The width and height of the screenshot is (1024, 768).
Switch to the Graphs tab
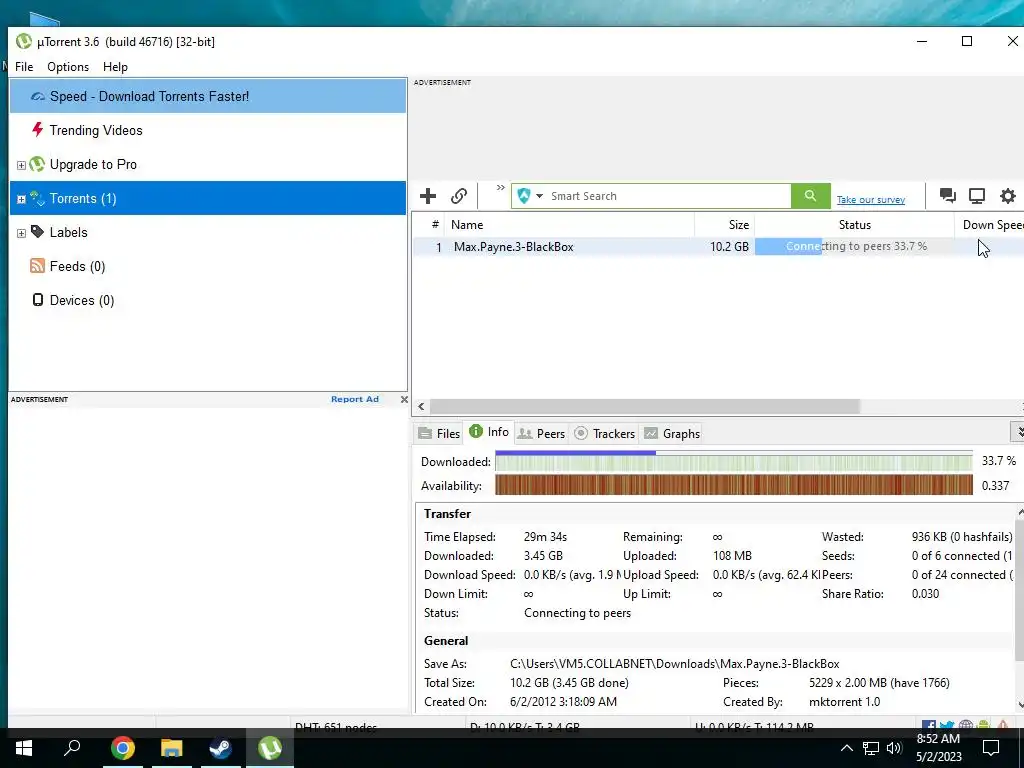pyautogui.click(x=672, y=434)
